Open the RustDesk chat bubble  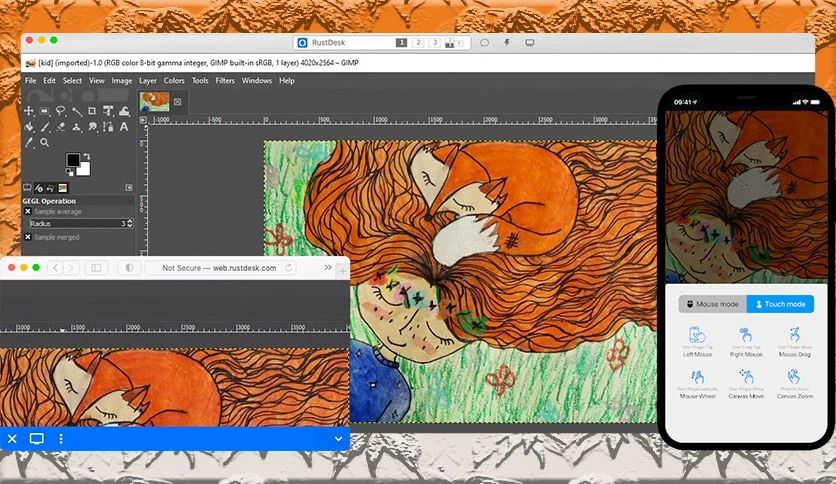tap(484, 43)
